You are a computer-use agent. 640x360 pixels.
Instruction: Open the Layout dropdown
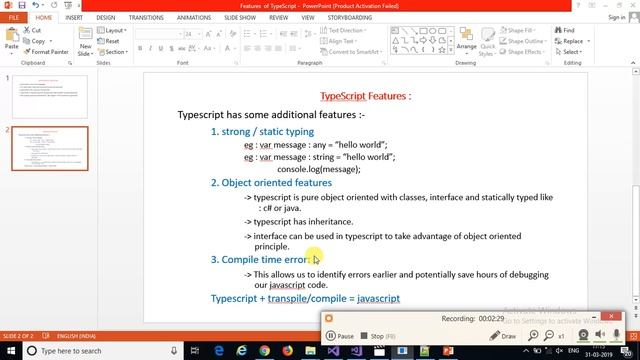point(112,30)
